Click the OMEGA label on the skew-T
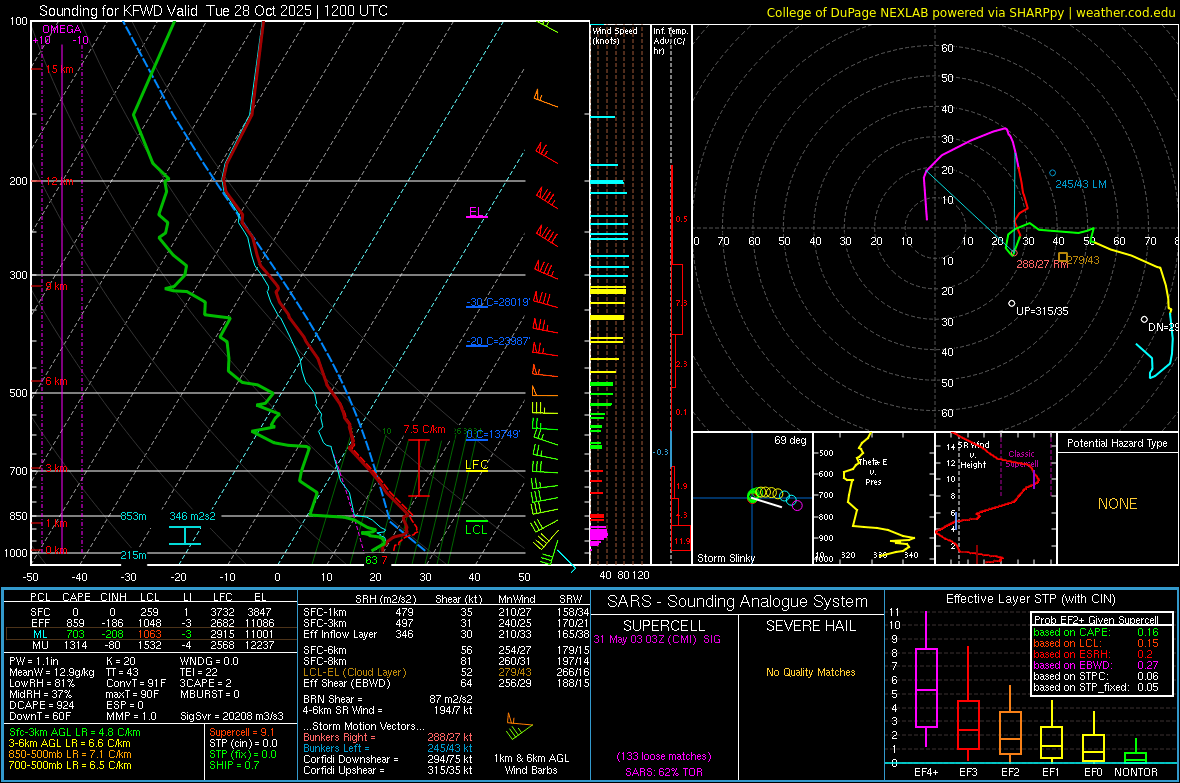This screenshot has width=1180, height=783. 62,29
